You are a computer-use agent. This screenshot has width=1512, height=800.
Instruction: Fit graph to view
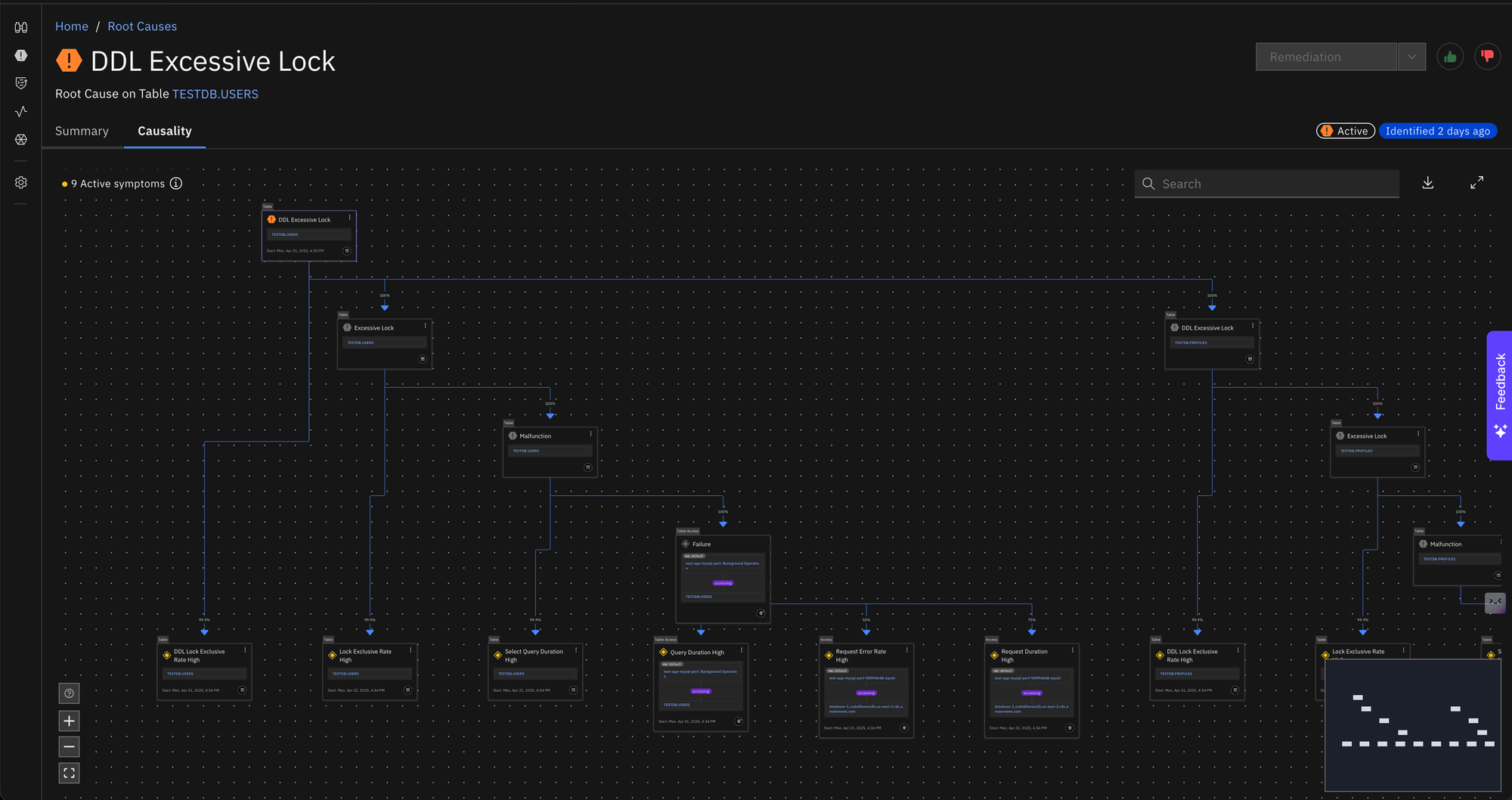[x=69, y=773]
